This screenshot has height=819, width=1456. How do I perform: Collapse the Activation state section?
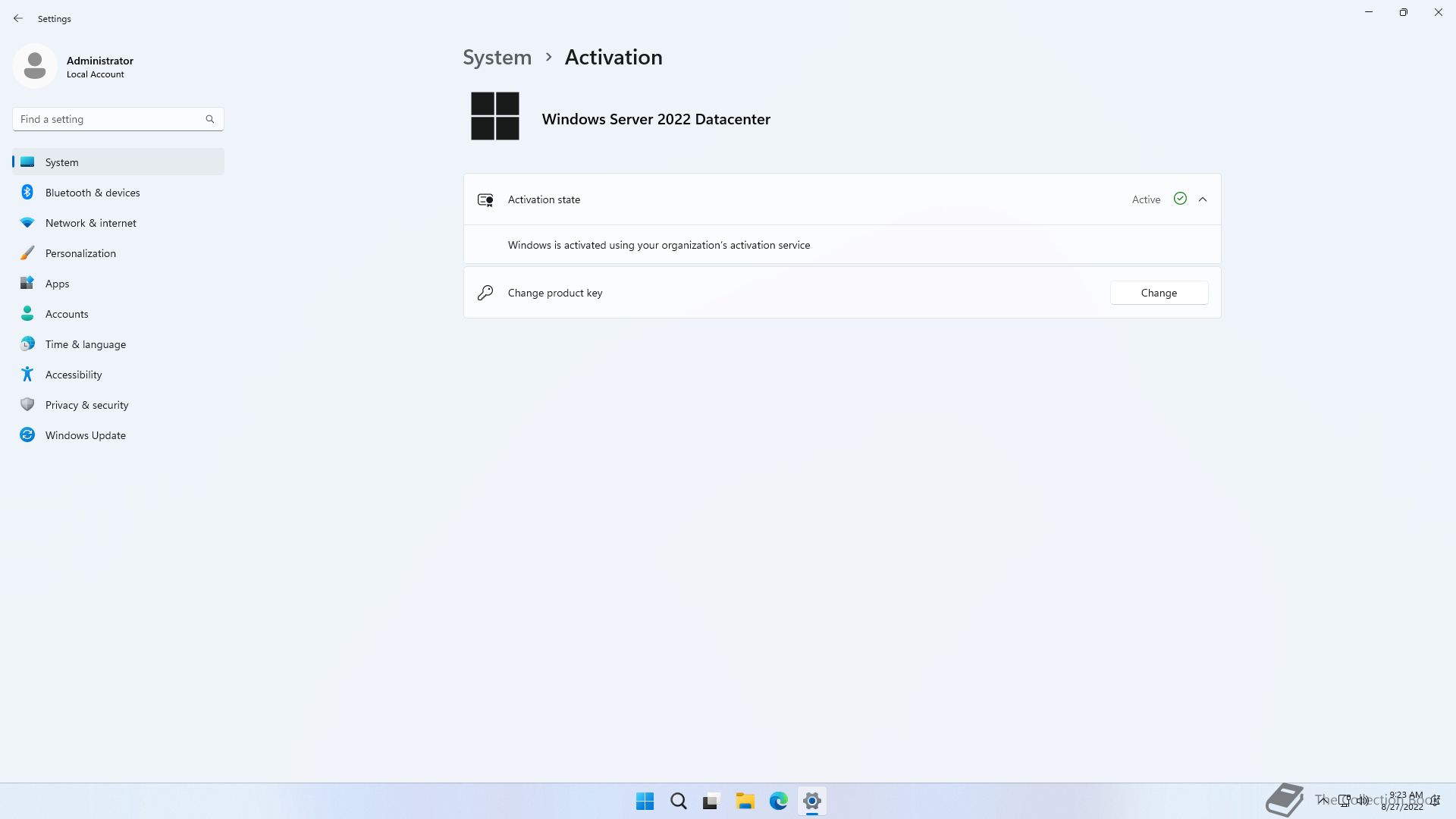(x=1203, y=199)
